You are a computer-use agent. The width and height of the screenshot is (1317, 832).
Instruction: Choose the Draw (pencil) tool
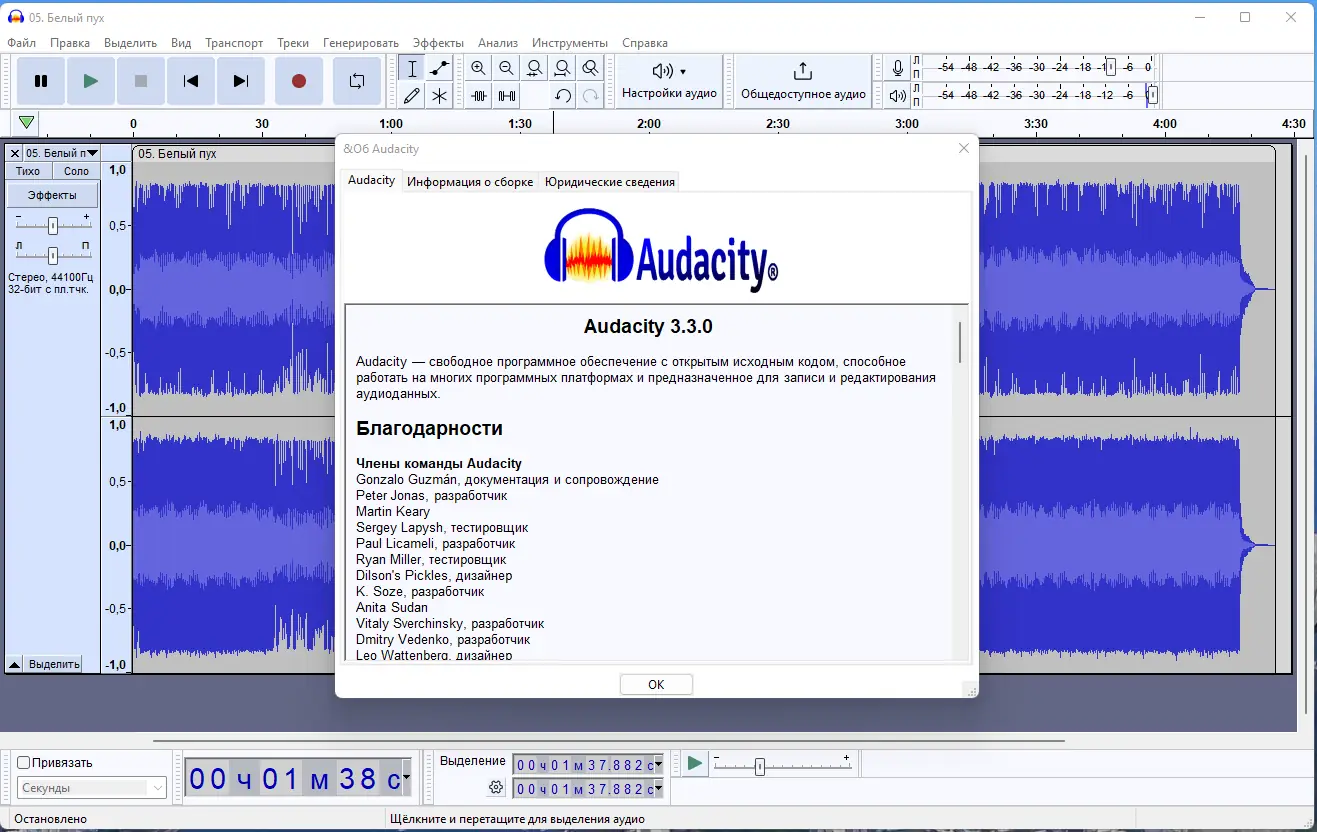411,96
